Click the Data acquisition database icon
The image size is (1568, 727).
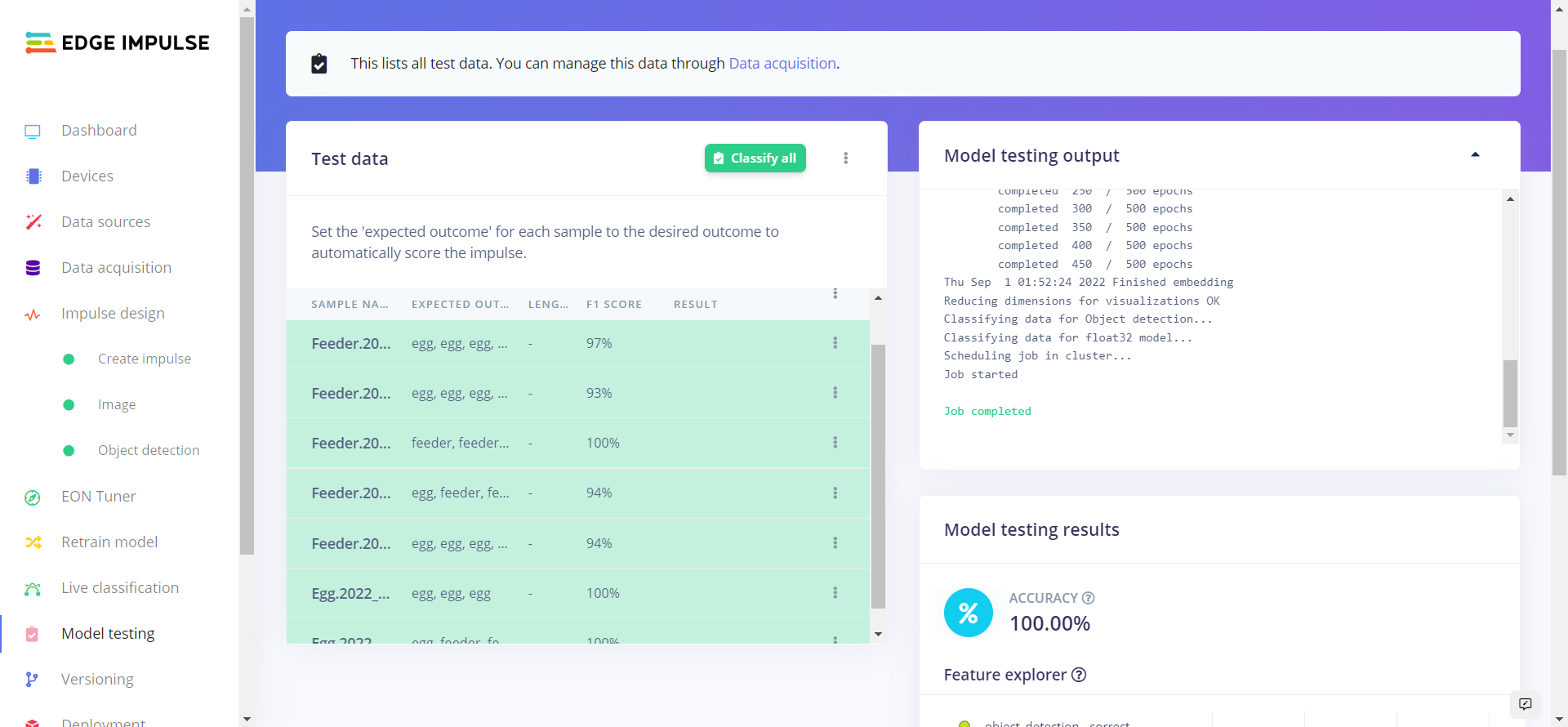click(33, 268)
